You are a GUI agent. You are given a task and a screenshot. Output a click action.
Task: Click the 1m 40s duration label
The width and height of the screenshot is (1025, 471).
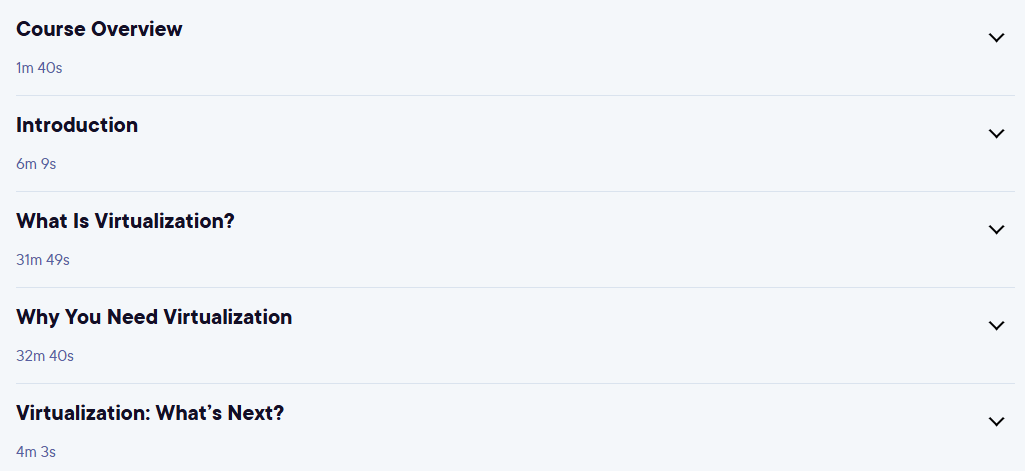point(39,68)
